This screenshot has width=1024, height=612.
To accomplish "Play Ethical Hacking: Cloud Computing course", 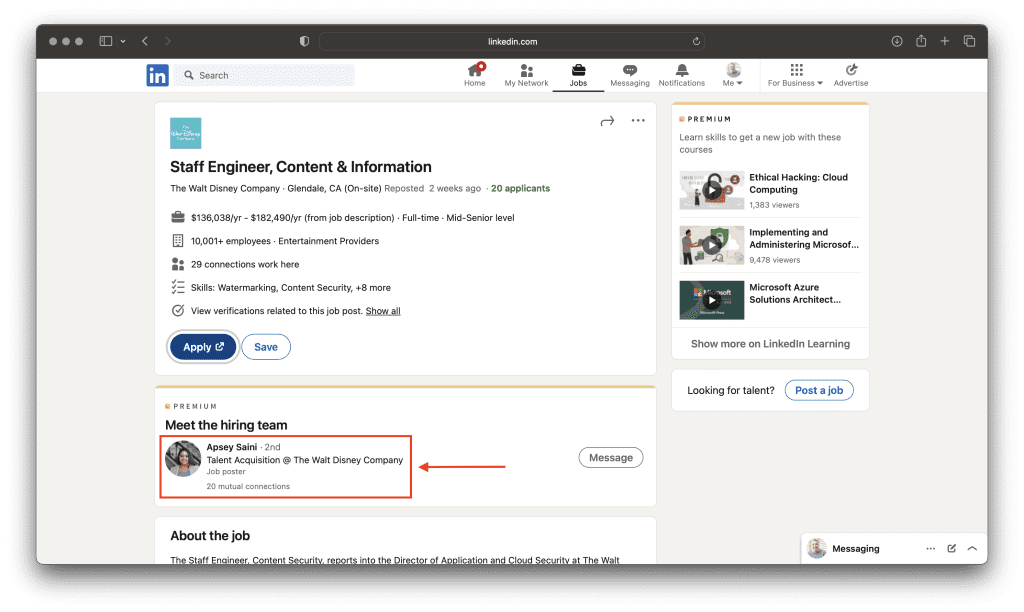I will click(x=711, y=190).
